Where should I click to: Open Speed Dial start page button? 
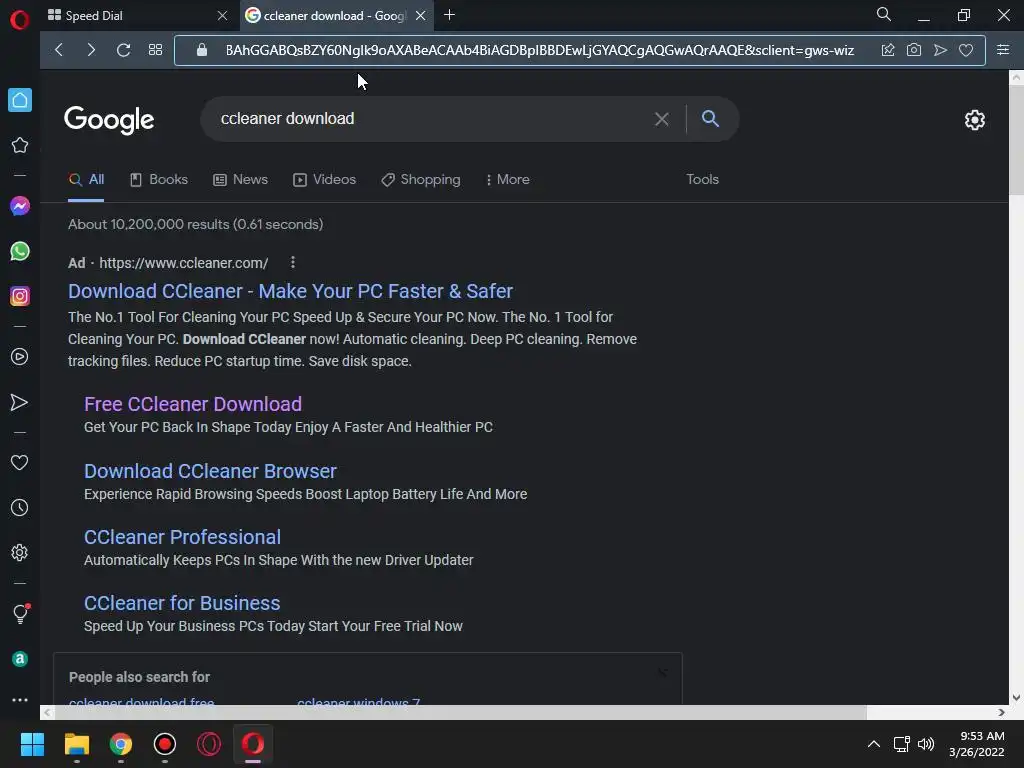point(155,50)
